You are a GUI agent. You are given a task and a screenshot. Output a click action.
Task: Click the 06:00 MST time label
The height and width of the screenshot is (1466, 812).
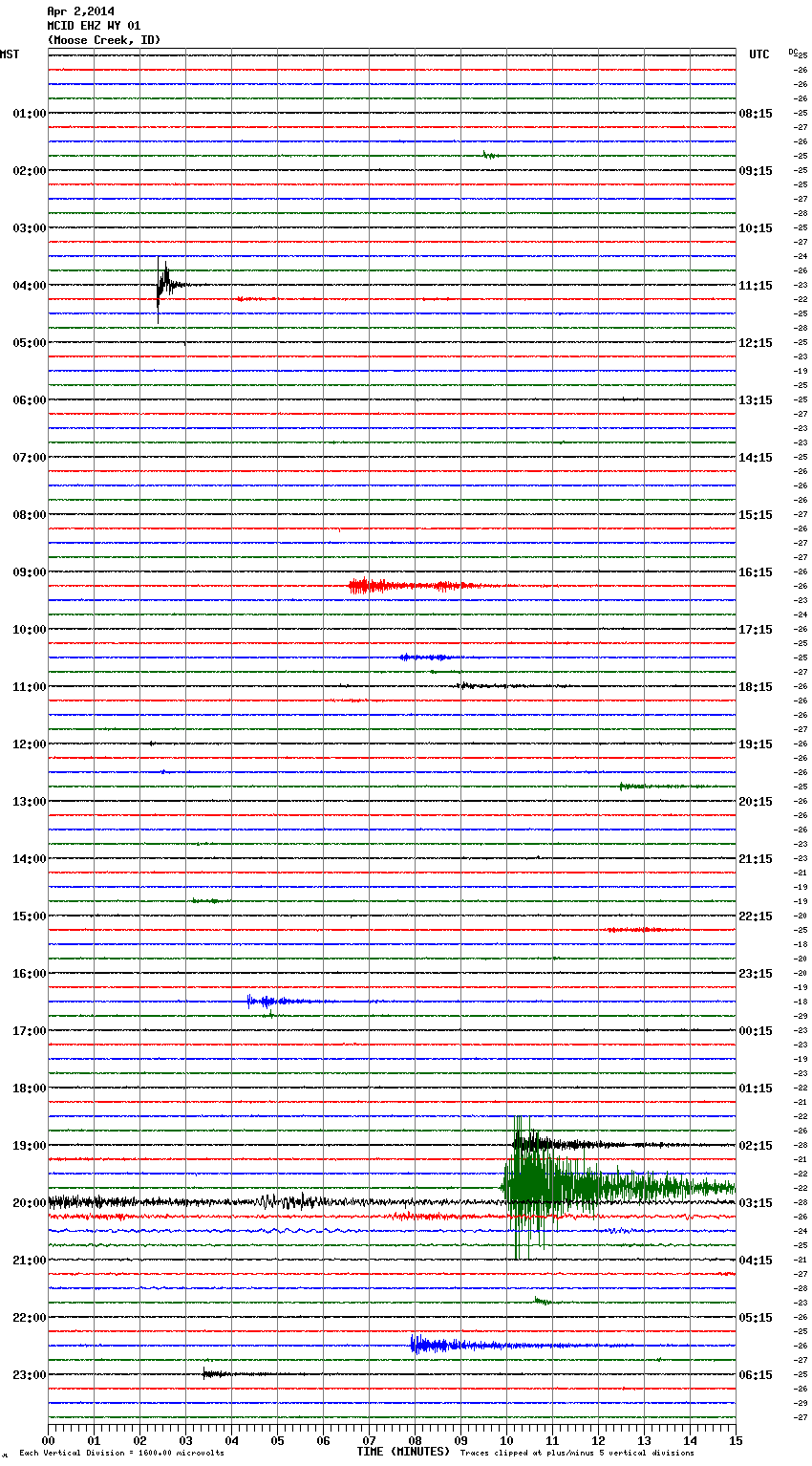pyautogui.click(x=30, y=400)
